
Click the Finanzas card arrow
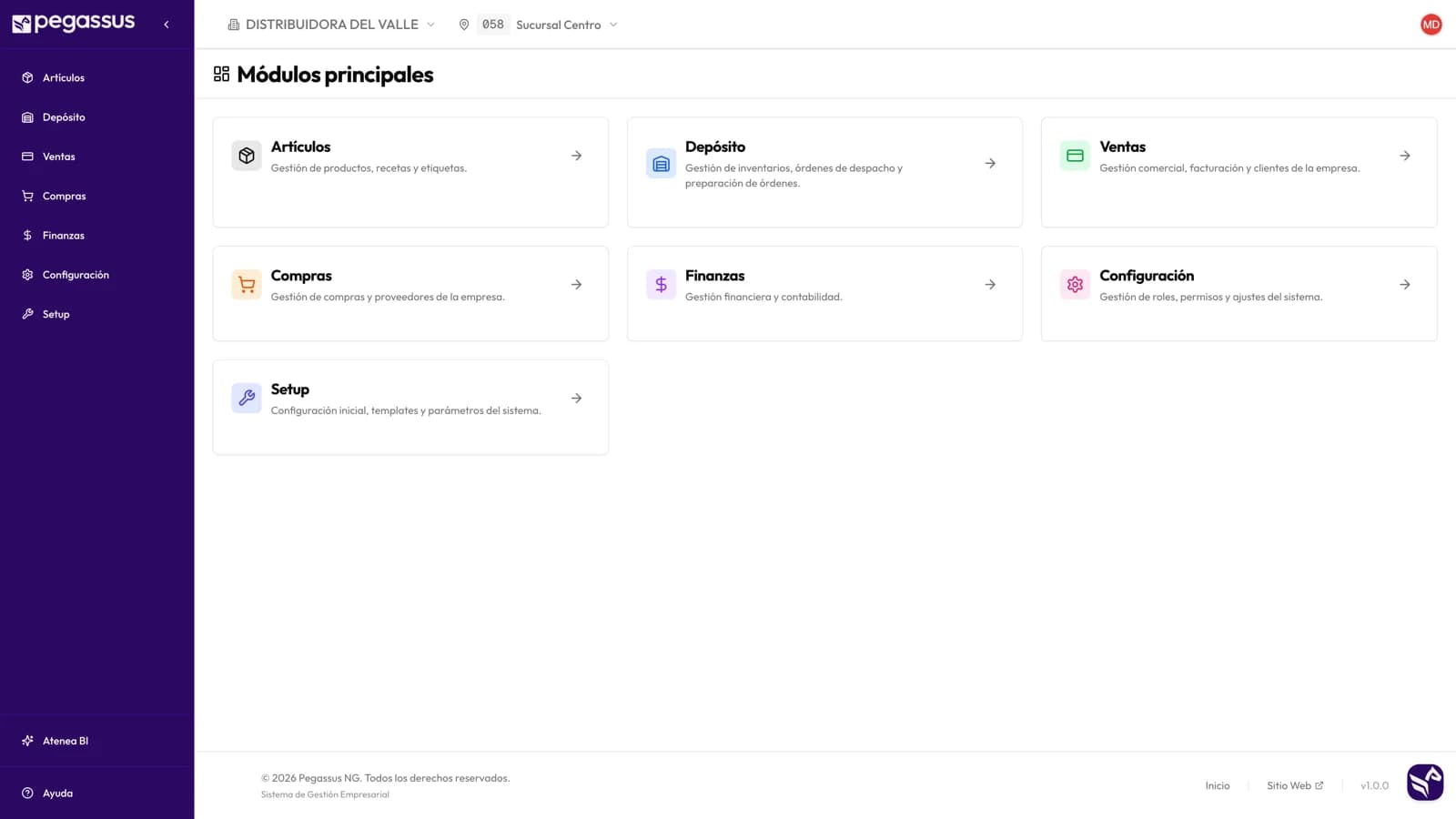coord(990,285)
